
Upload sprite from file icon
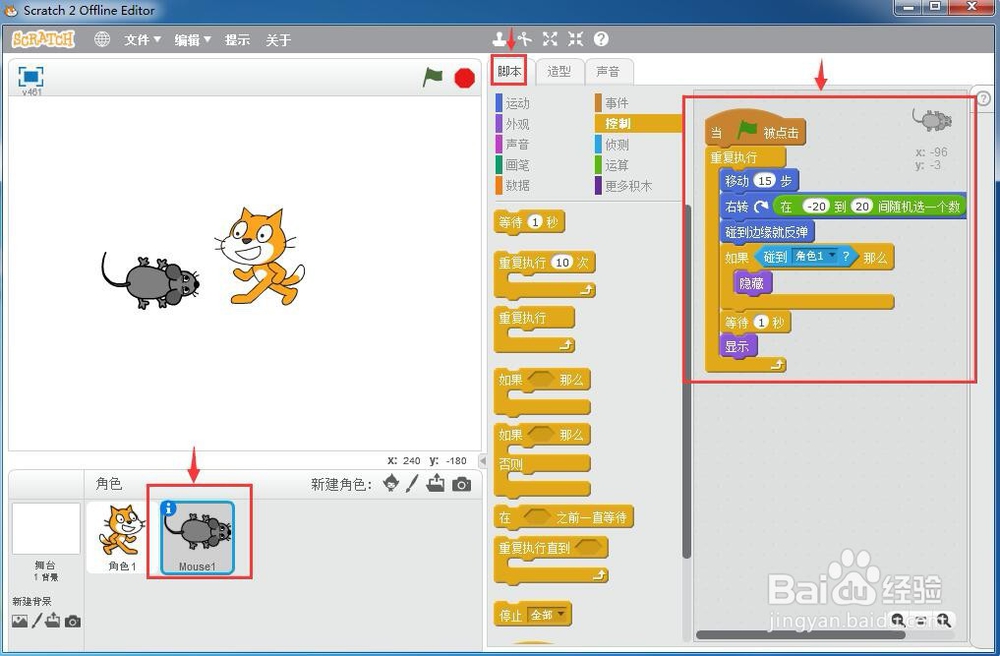pyautogui.click(x=436, y=483)
